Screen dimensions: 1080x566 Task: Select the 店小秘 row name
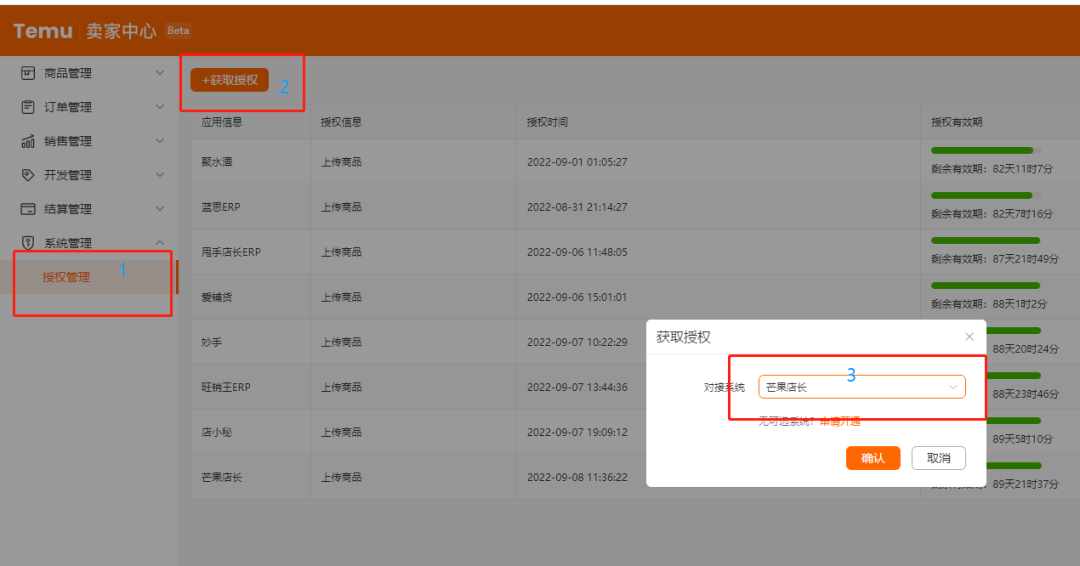217,432
